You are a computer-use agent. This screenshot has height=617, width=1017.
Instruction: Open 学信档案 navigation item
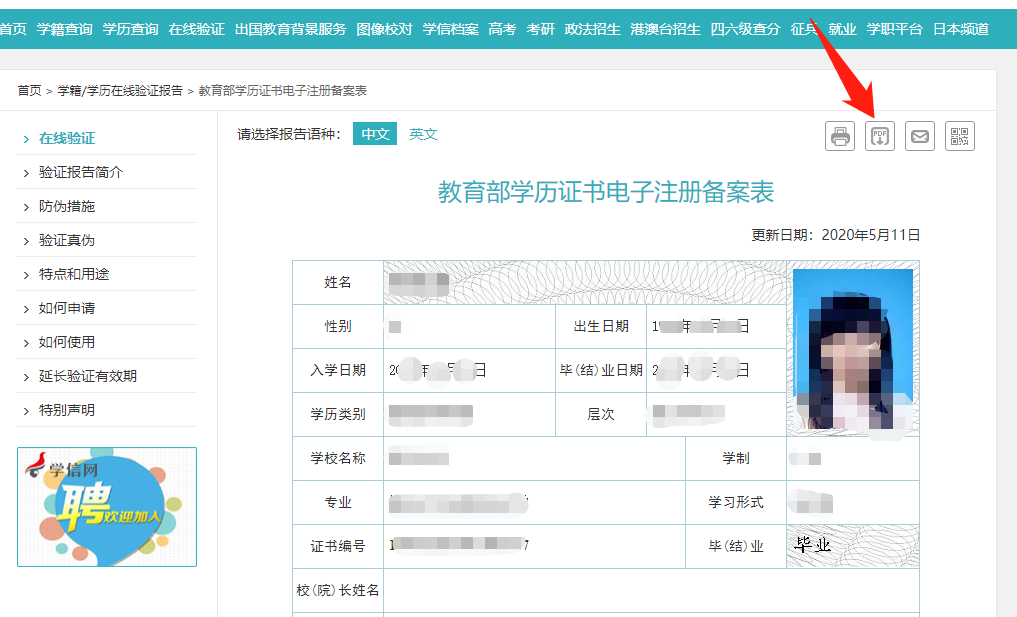(x=450, y=29)
